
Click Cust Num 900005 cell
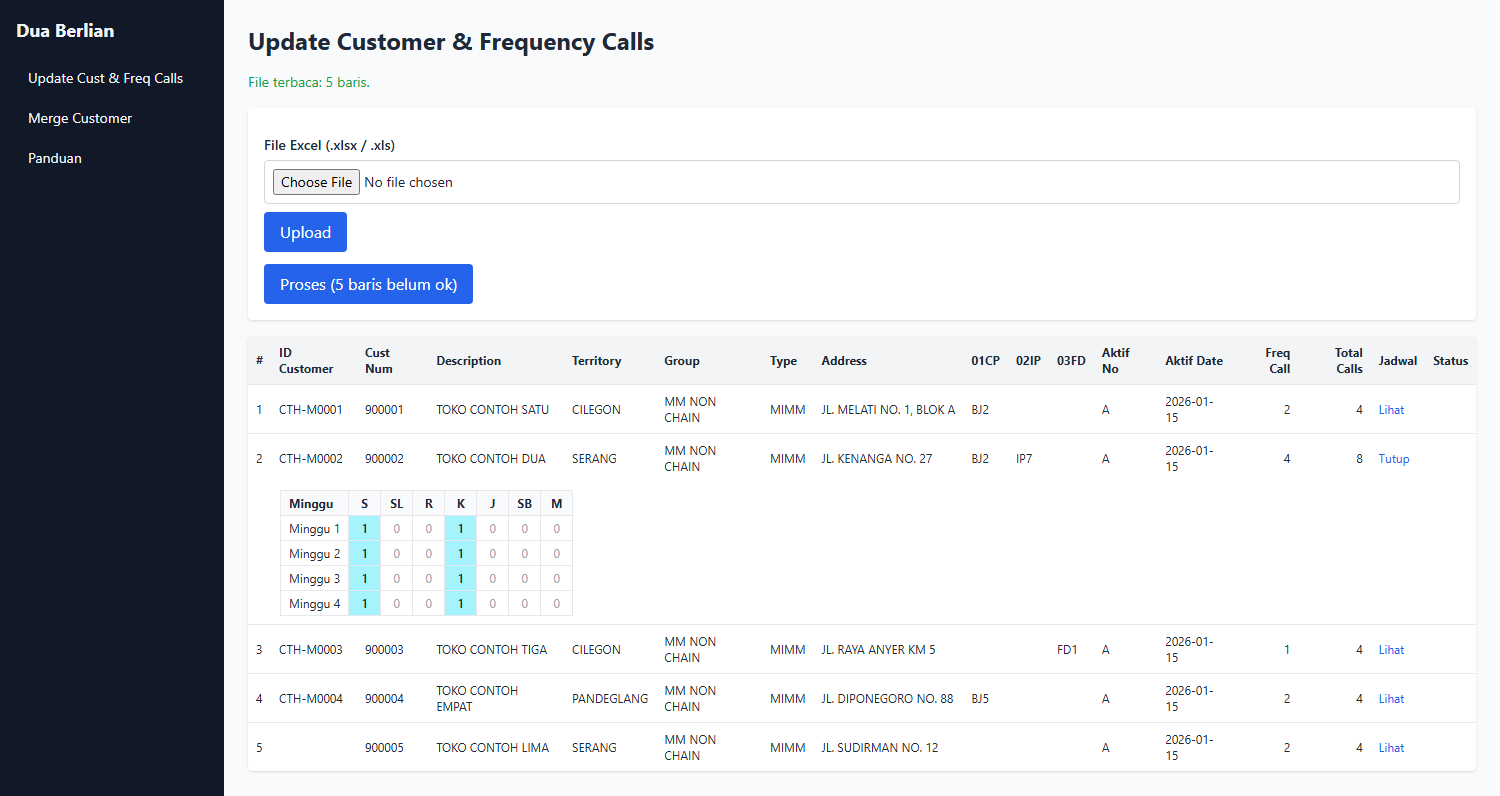(385, 747)
